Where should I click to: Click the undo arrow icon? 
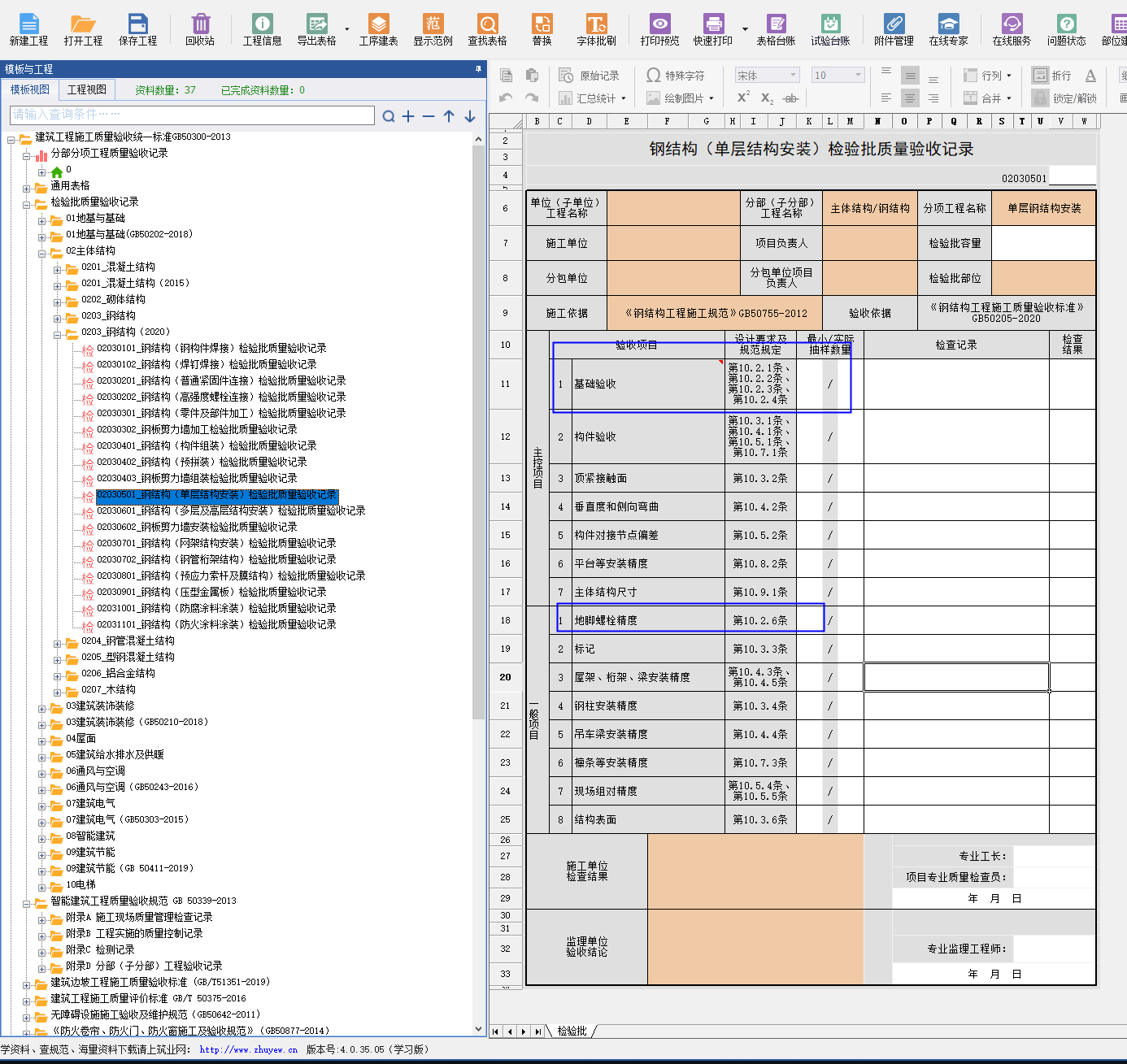(506, 98)
